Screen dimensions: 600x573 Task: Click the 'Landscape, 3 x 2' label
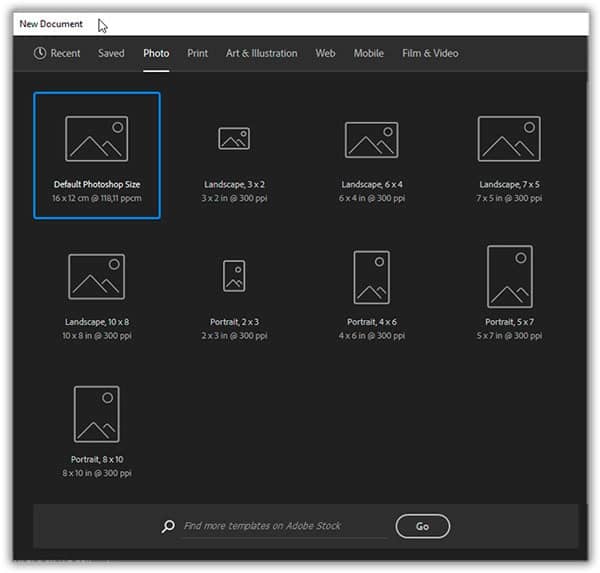(x=234, y=184)
